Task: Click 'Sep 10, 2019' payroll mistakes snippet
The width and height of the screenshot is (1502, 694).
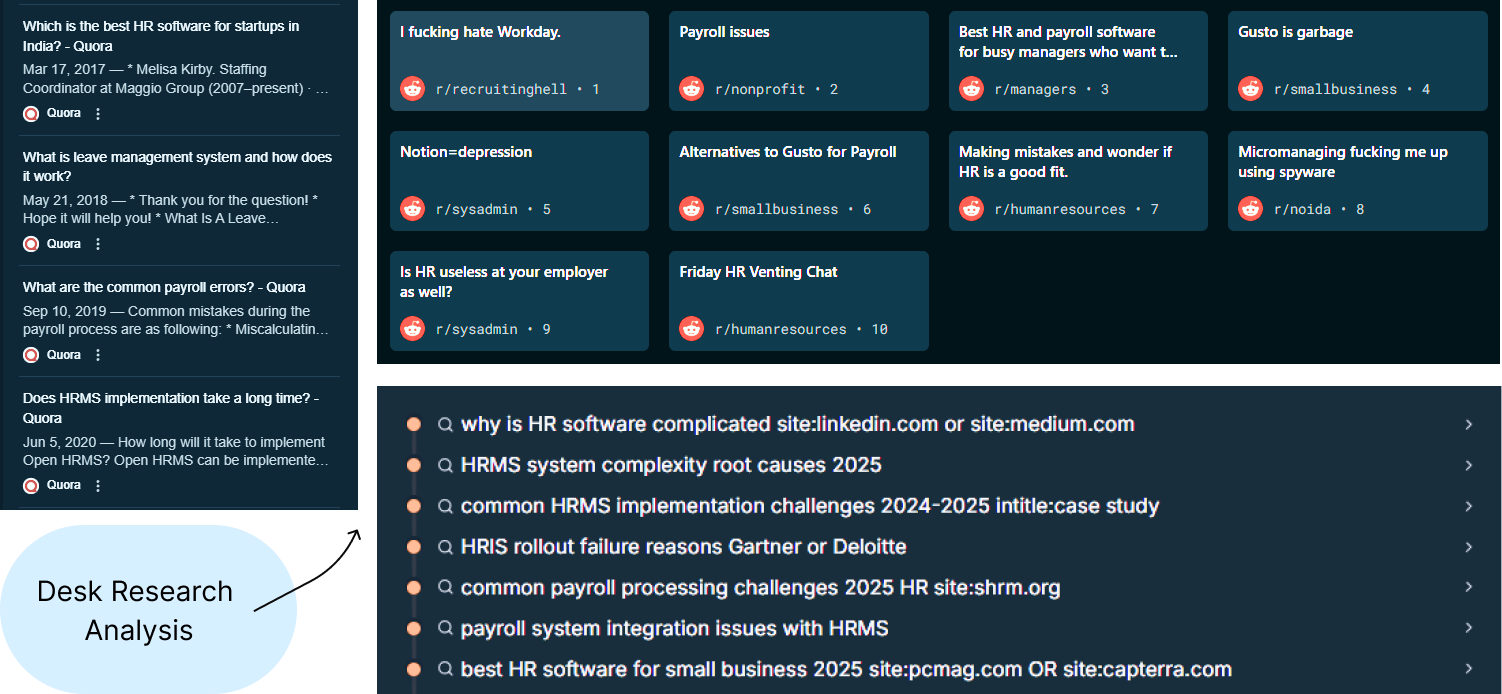Action: coord(176,320)
